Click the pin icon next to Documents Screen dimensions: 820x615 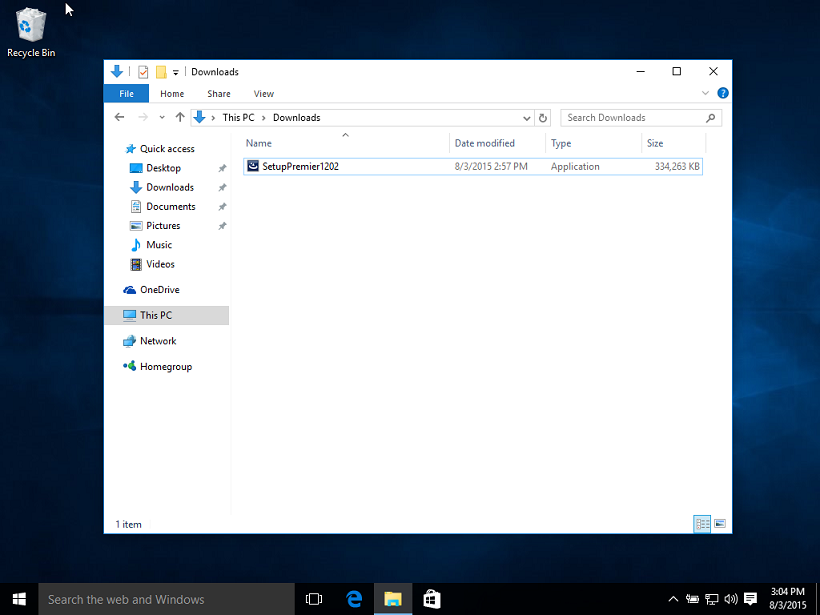point(222,207)
